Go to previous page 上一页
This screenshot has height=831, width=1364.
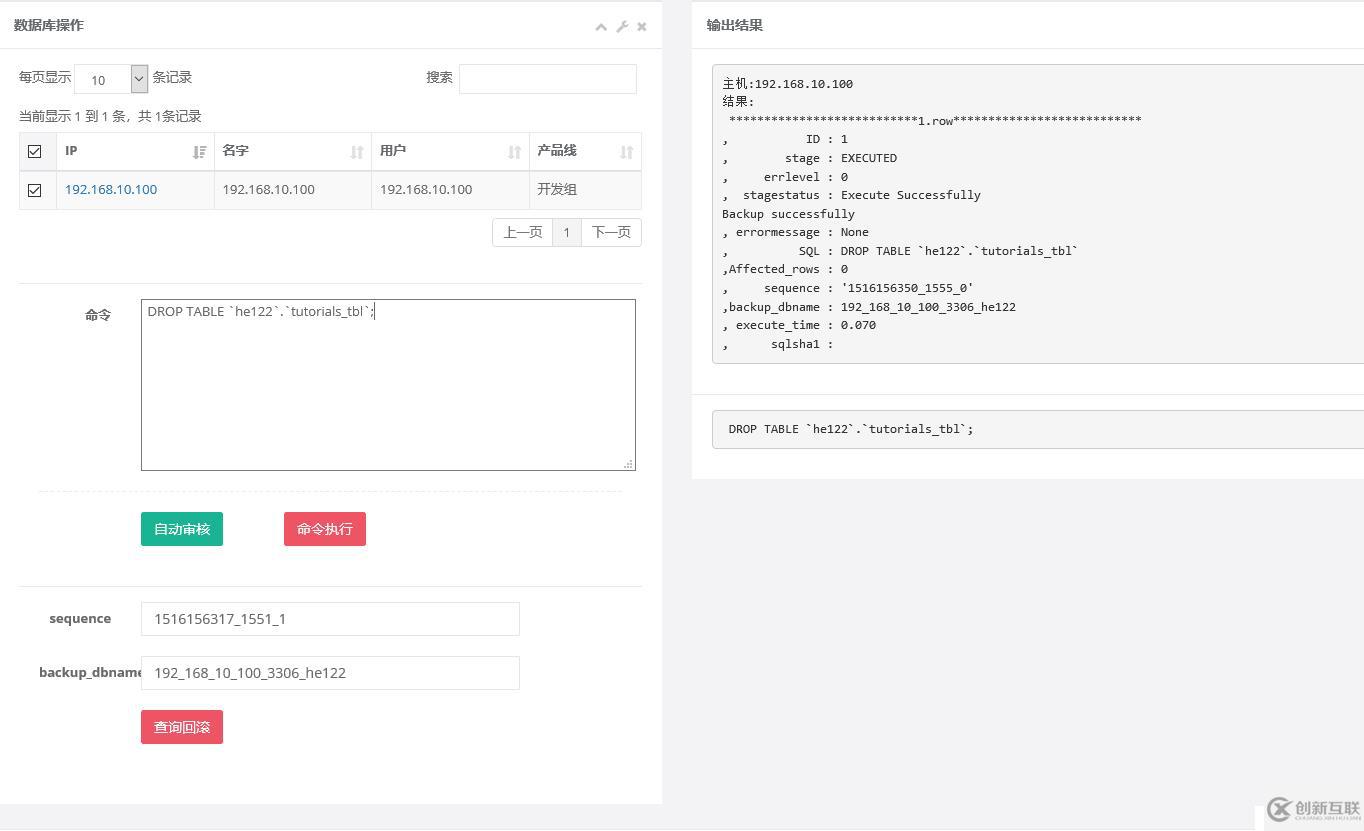522,232
